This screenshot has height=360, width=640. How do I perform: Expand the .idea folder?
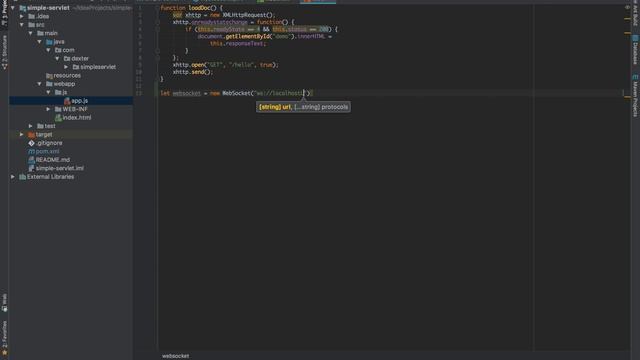22,16
